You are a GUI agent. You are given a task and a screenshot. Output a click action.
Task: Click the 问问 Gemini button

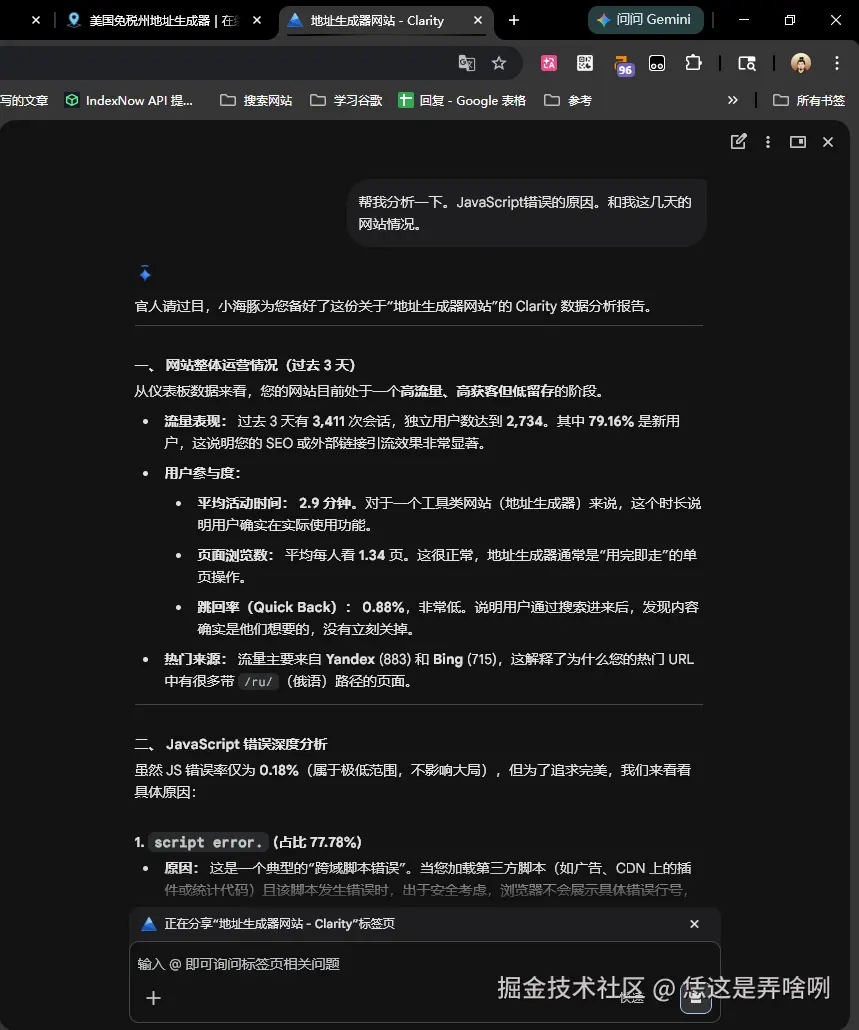point(646,20)
